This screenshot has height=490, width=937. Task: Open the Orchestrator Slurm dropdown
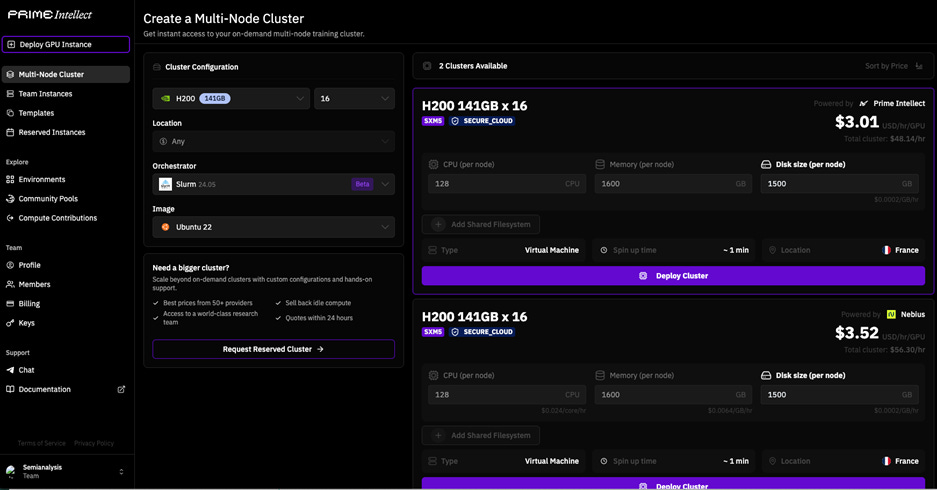point(274,184)
